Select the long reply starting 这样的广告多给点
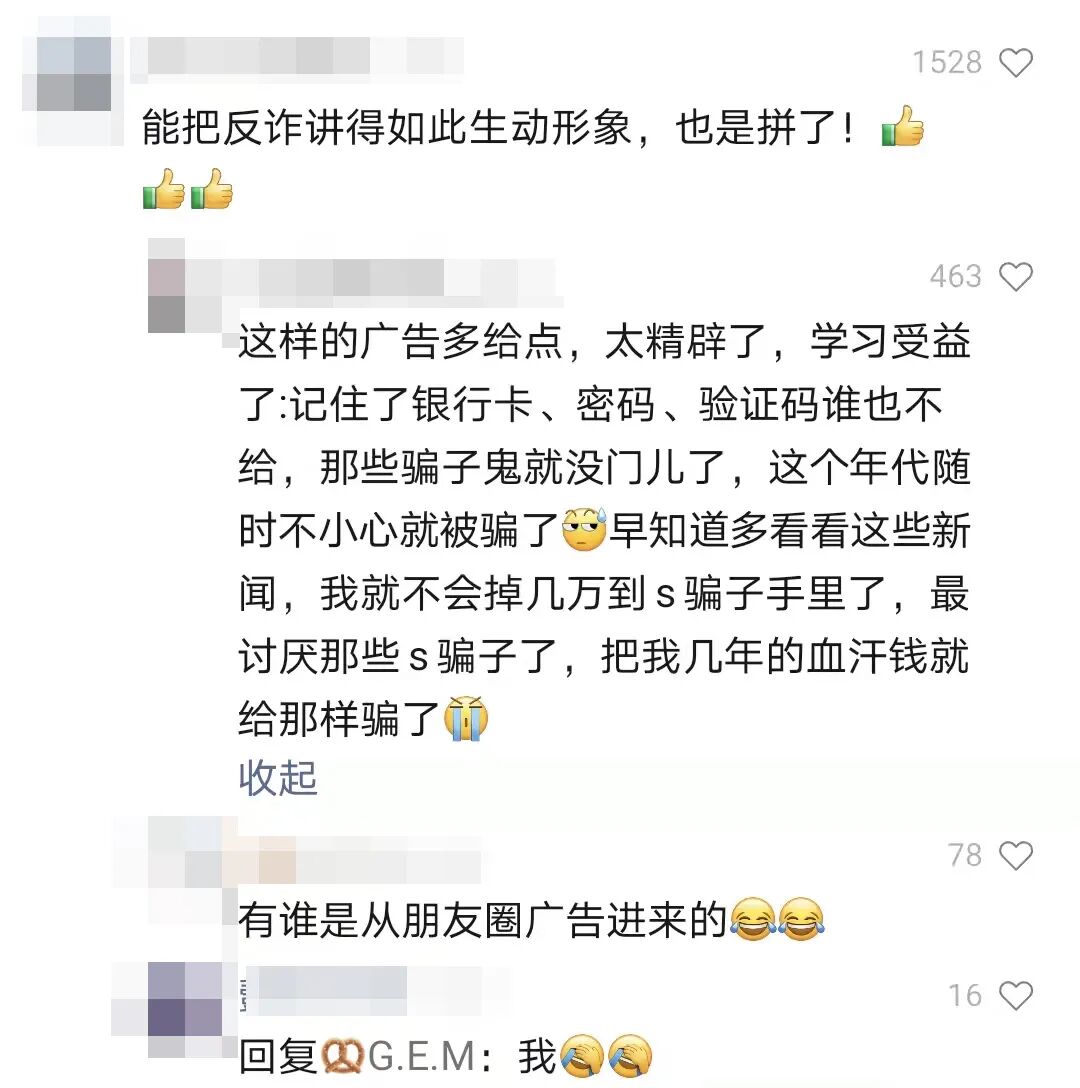Viewport: 1080px width, 1088px height. point(604,531)
